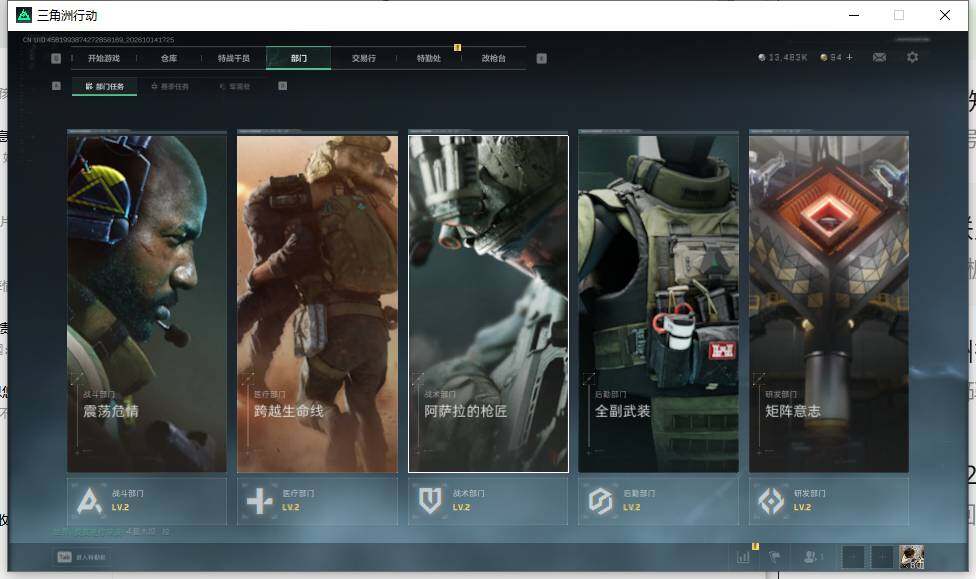The height and width of the screenshot is (579, 976).
Task: Click the 后勤部门 hexagon icon
Action: pos(601,501)
